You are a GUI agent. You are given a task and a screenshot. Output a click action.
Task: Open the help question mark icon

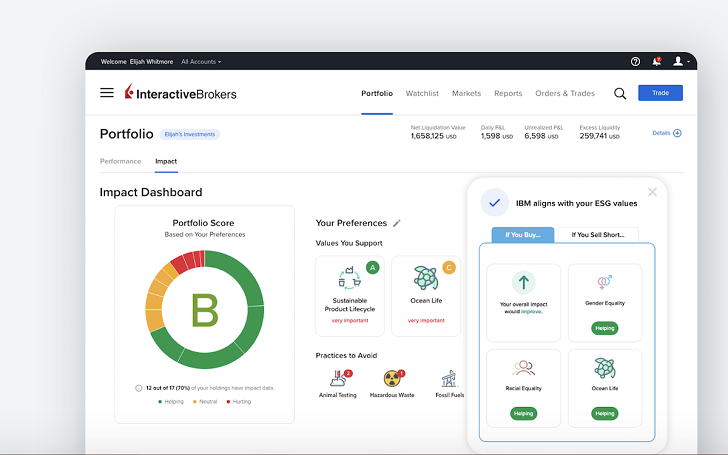(x=635, y=61)
